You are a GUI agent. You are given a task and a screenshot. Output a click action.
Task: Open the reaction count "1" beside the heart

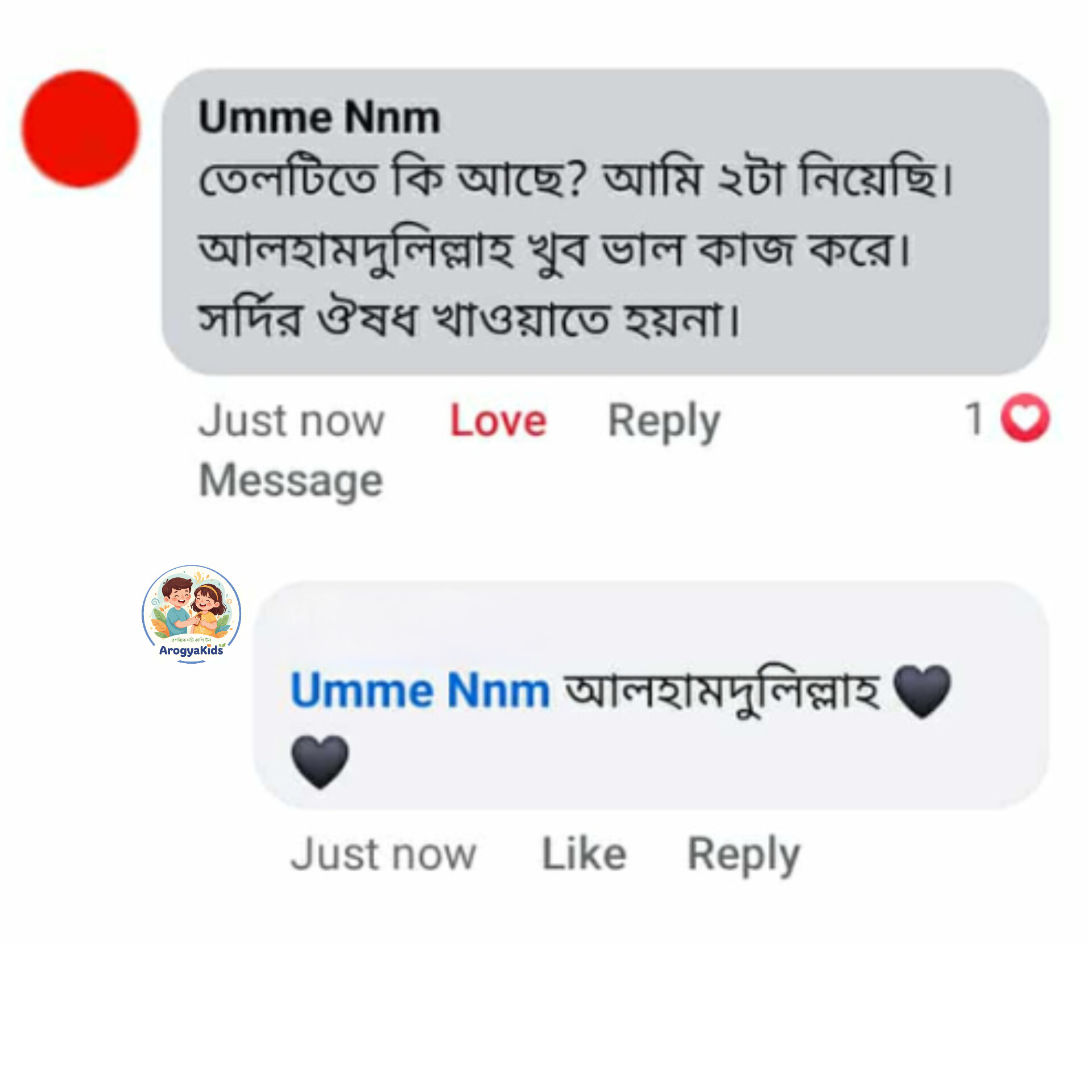coord(974,419)
